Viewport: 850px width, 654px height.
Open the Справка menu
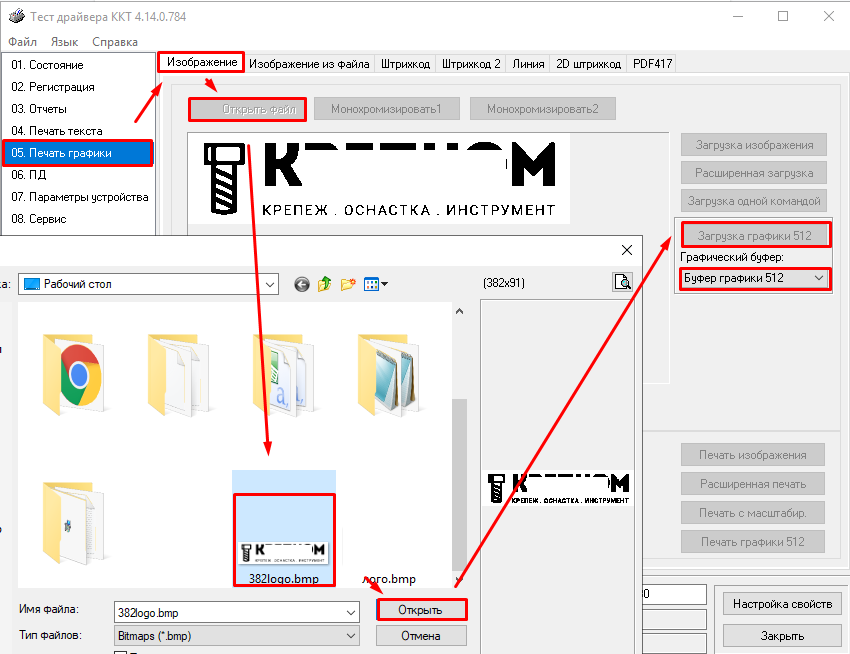115,42
